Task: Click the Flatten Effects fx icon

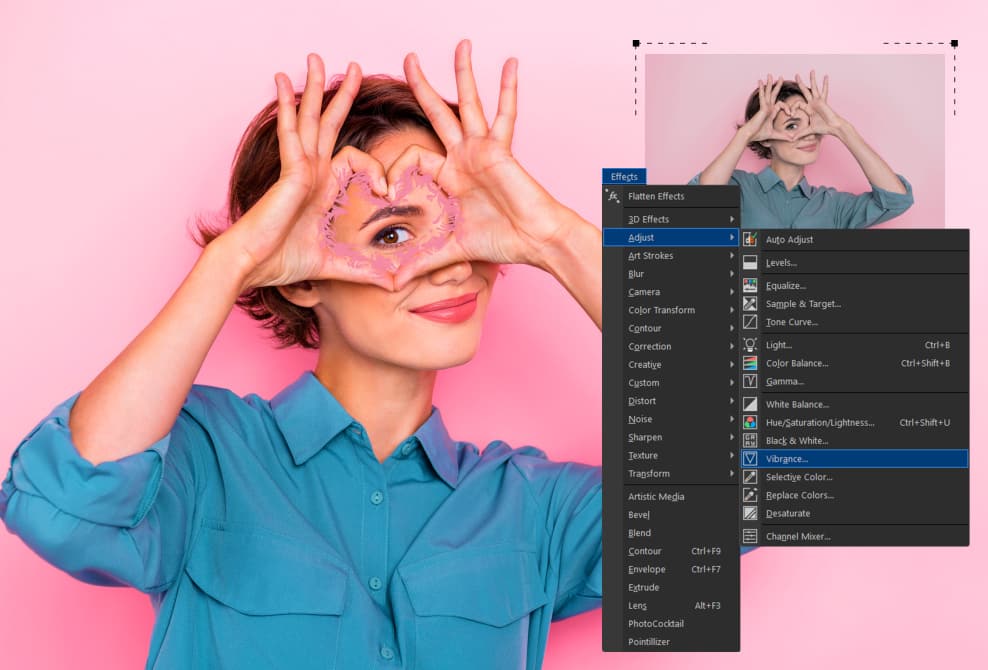Action: tap(614, 196)
